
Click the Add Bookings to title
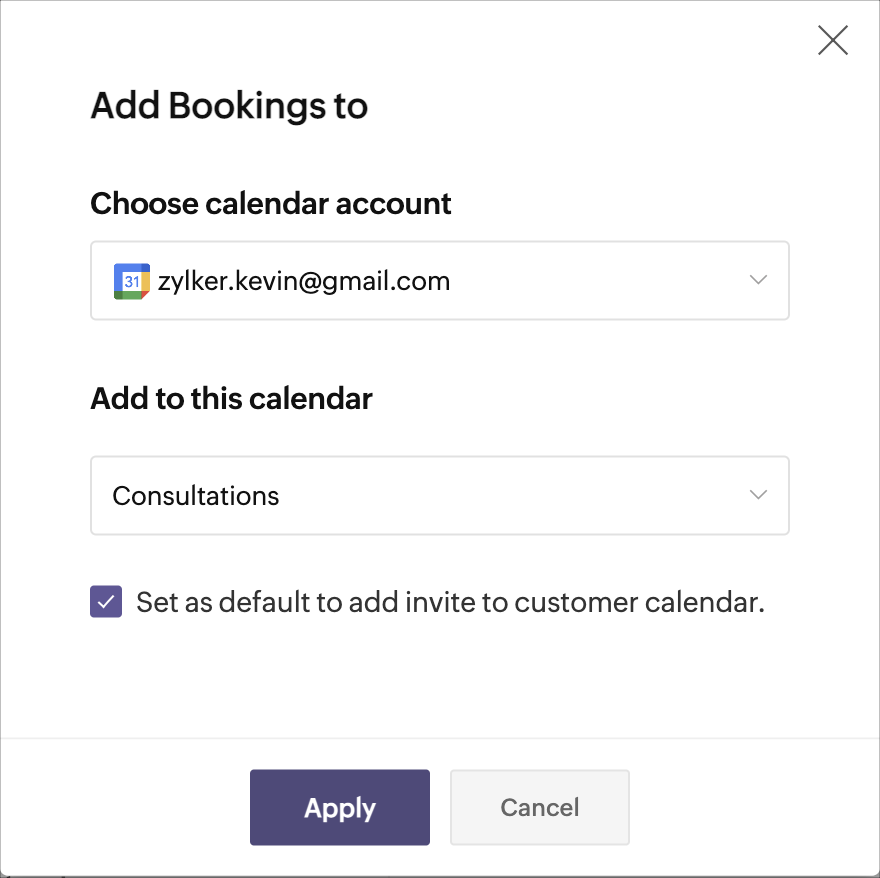tap(229, 105)
